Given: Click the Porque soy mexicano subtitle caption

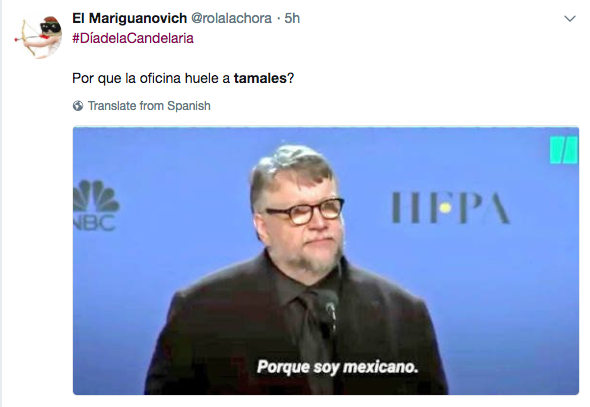Looking at the screenshot, I should [x=338, y=367].
